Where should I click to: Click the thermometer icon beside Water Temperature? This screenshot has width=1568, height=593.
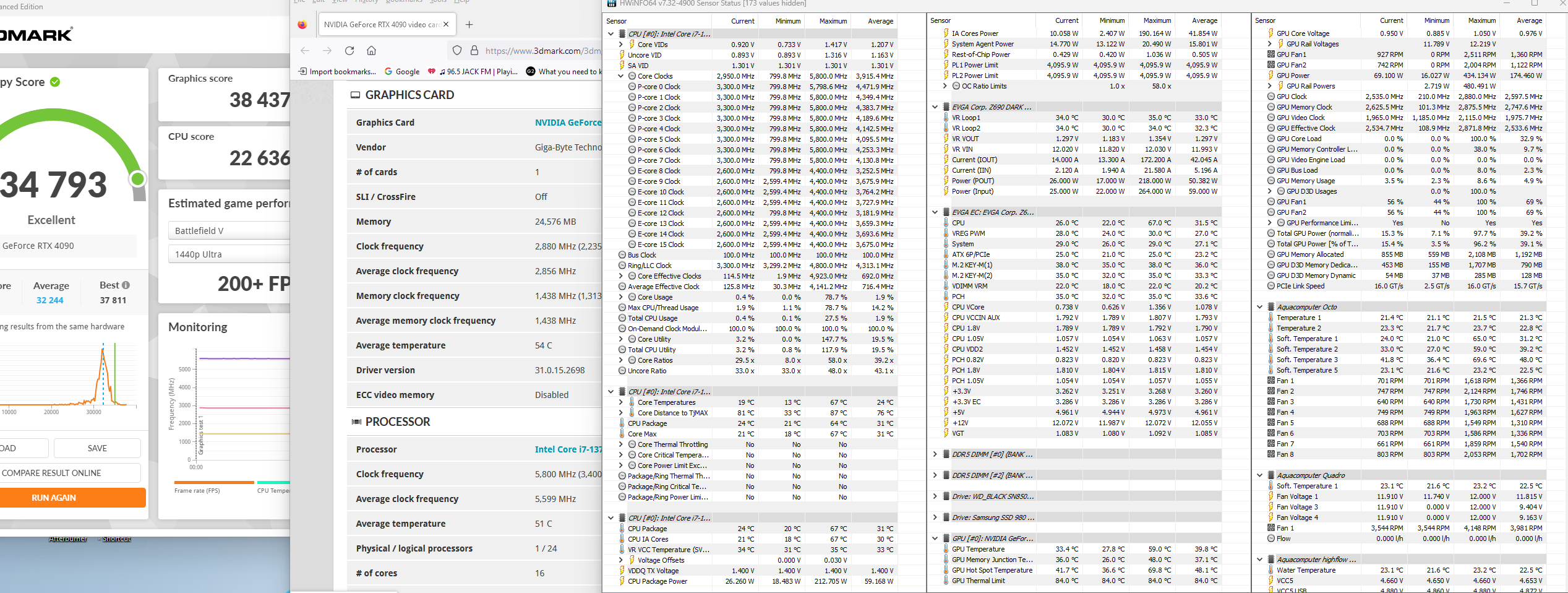[x=1271, y=570]
